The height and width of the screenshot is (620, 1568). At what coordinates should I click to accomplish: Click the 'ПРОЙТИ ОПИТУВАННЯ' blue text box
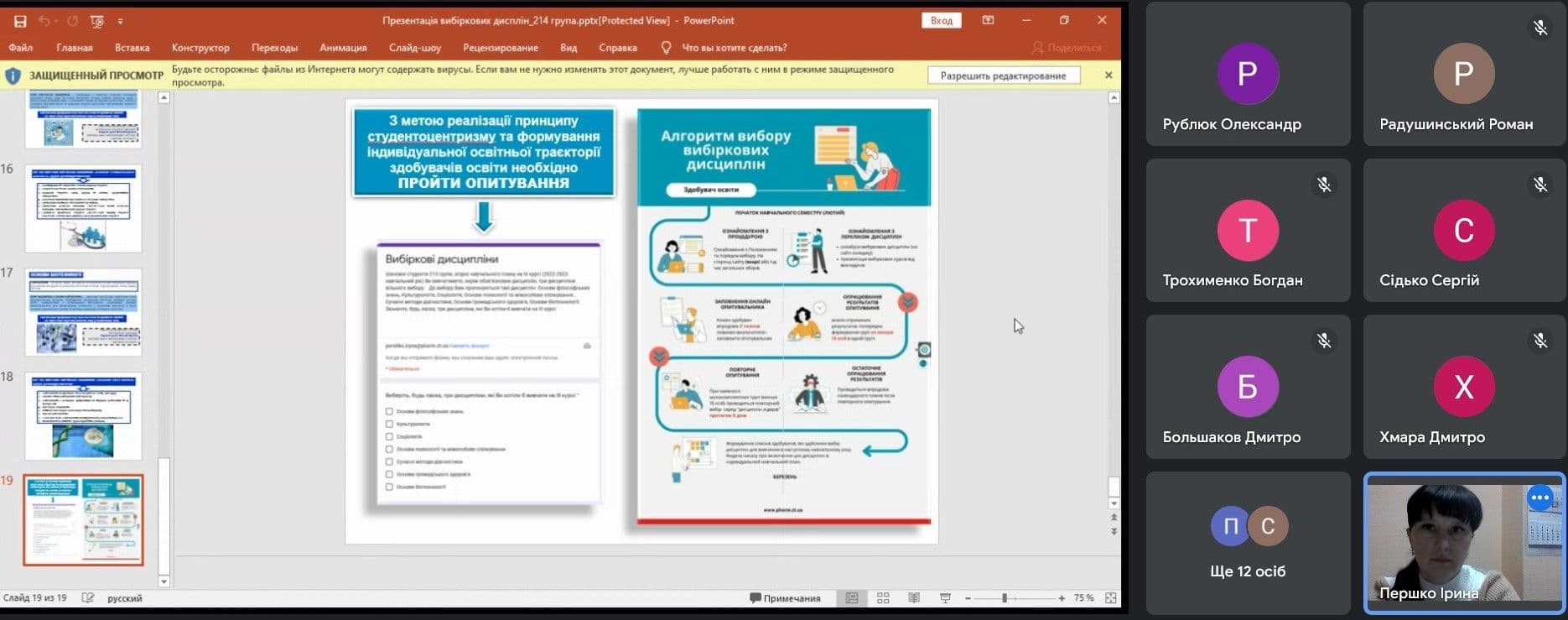[484, 152]
